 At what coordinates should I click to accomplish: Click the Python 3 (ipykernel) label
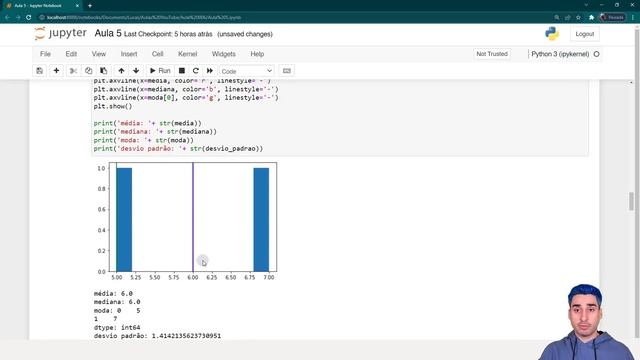560,54
